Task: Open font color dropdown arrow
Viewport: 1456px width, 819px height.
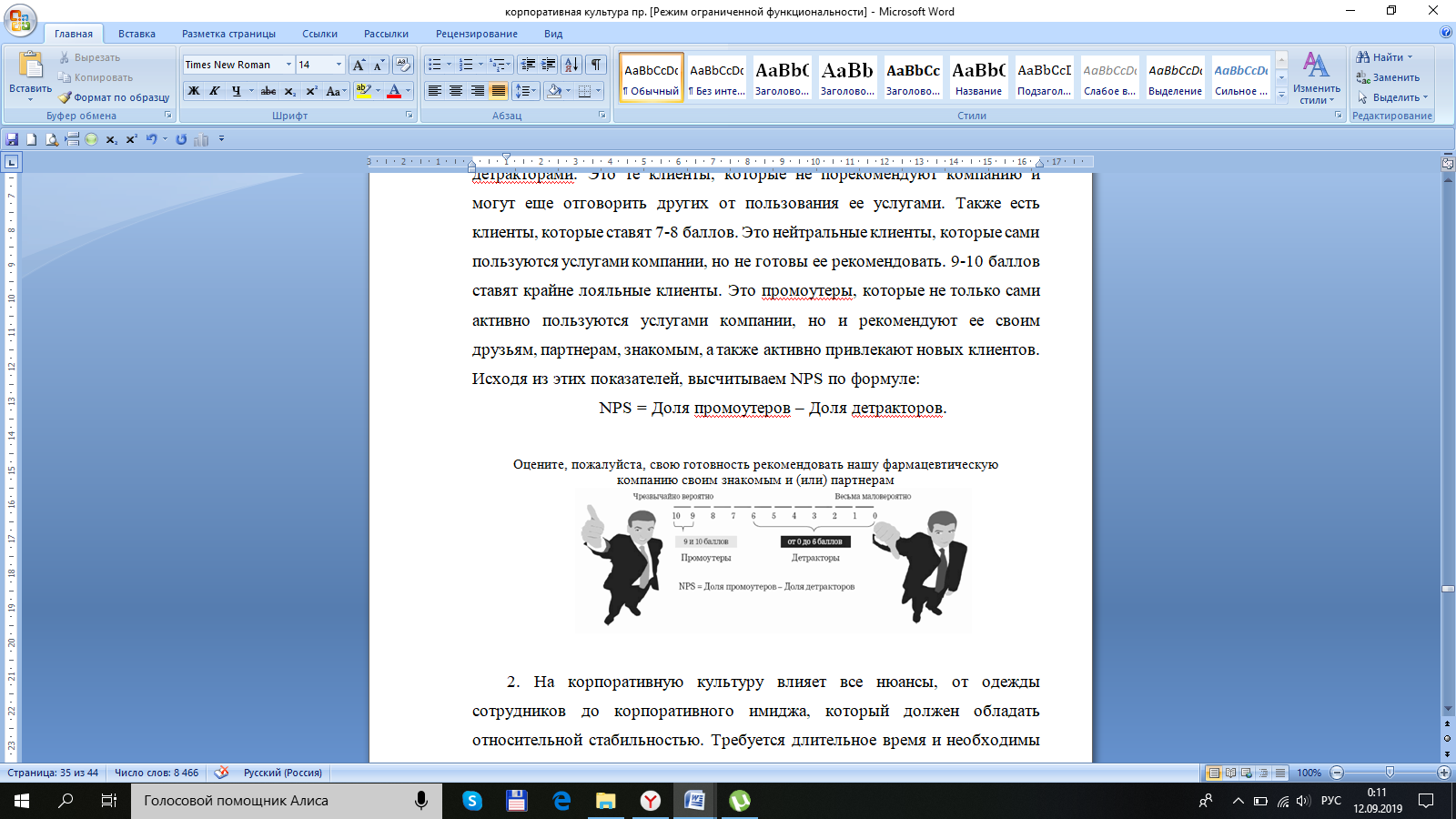Action: coord(408,91)
